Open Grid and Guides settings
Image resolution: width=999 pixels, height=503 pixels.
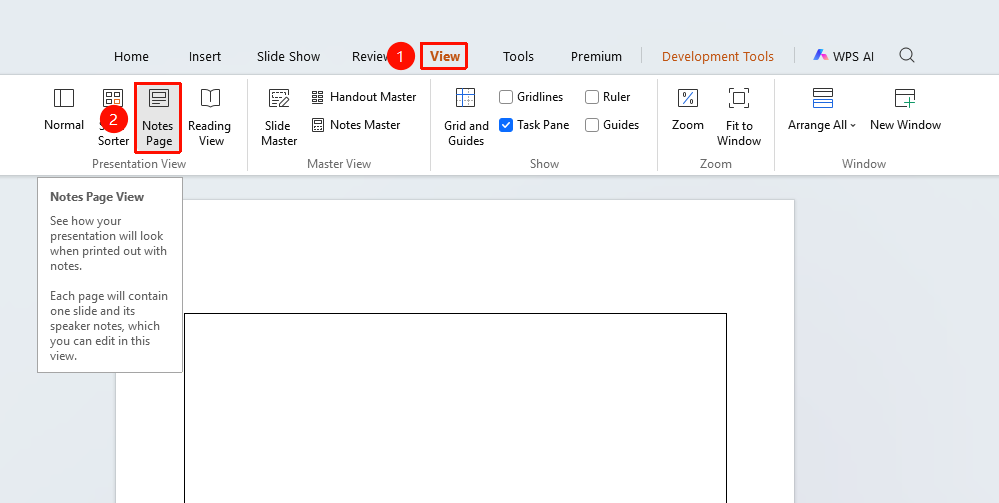tap(466, 117)
